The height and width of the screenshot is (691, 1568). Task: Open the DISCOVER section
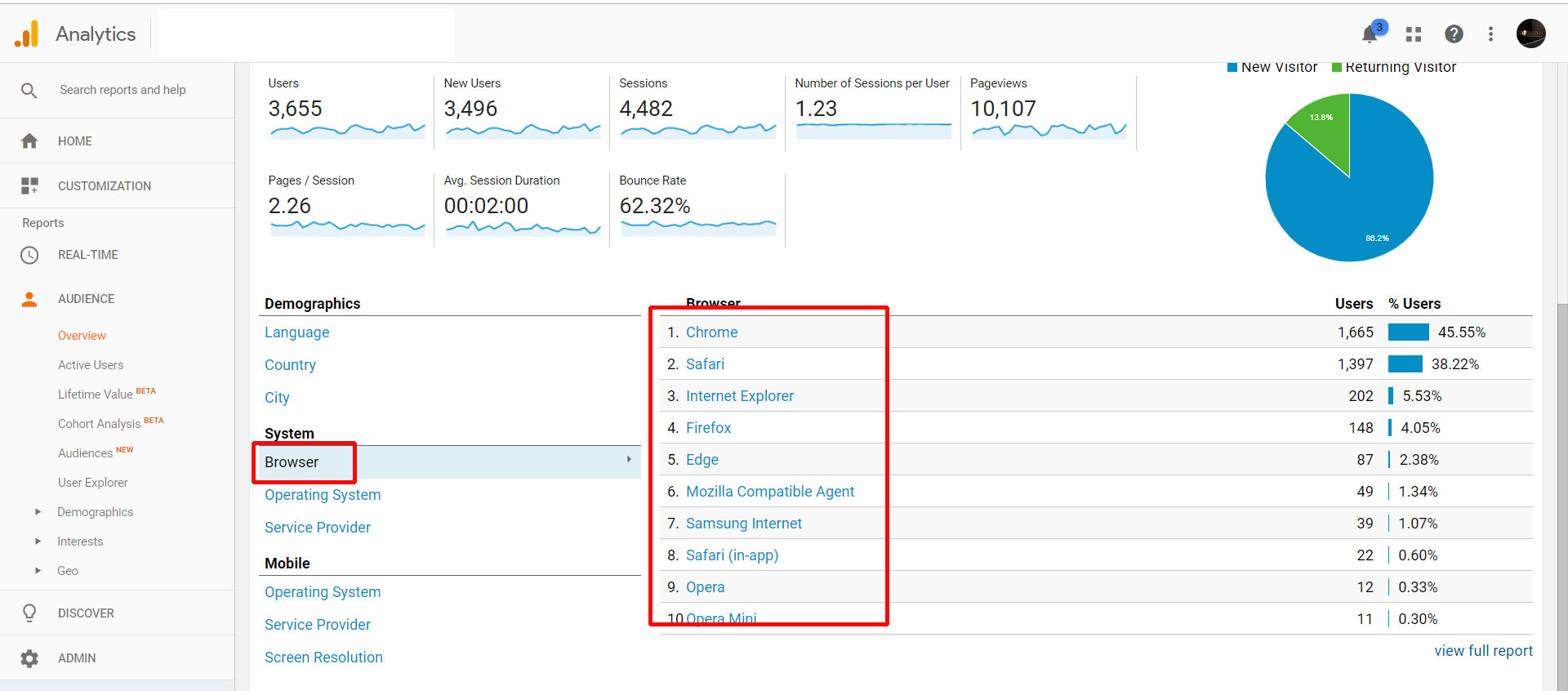(86, 613)
